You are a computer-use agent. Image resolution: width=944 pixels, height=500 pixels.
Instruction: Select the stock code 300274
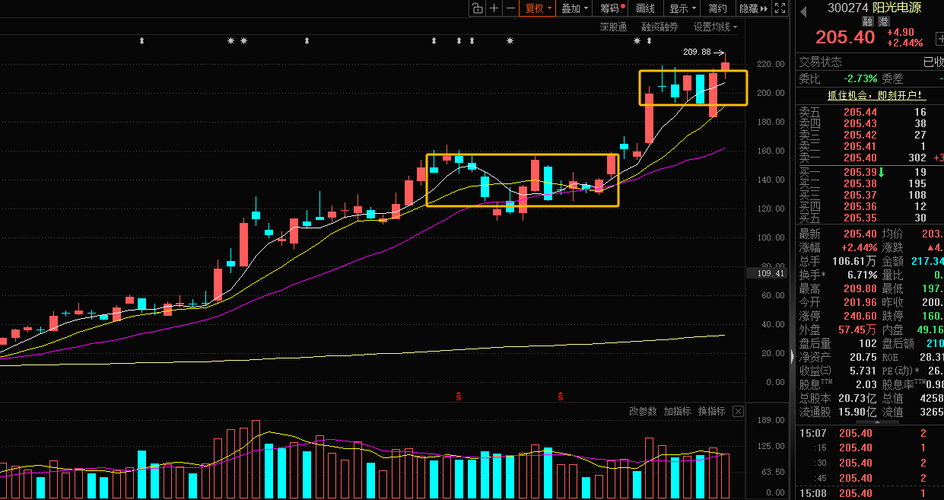tap(847, 8)
